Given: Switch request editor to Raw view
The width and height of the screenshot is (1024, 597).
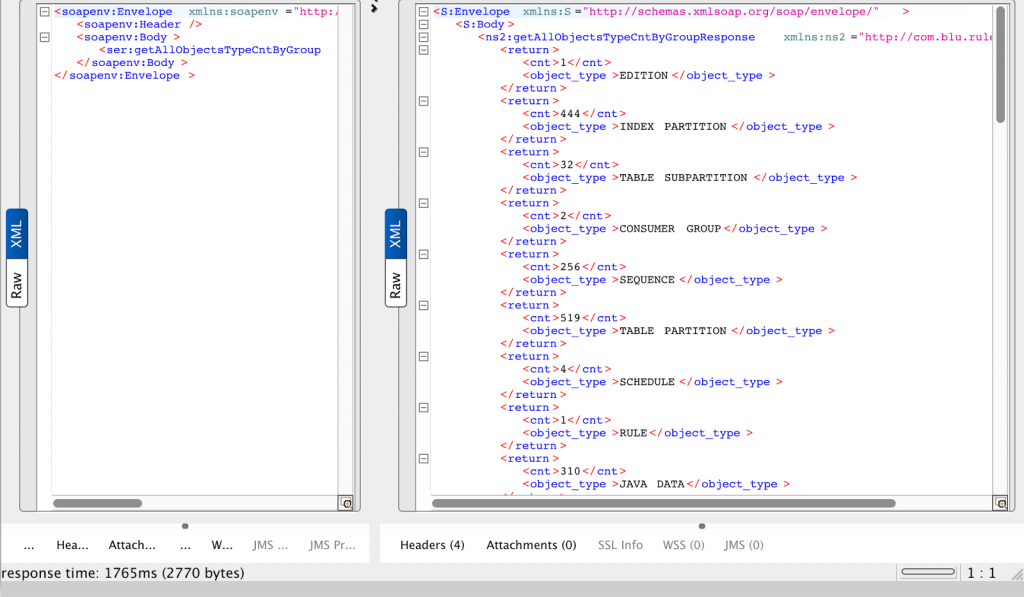Looking at the screenshot, I should [17, 283].
